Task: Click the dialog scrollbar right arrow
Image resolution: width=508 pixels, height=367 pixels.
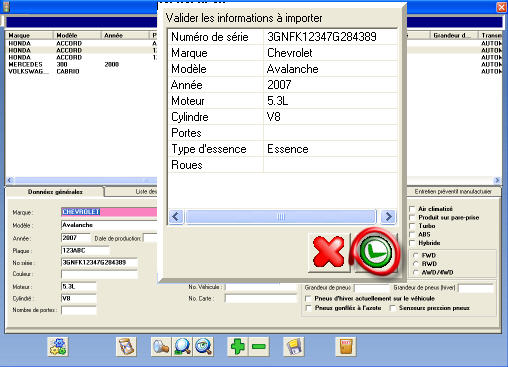Action: pyautogui.click(x=388, y=217)
